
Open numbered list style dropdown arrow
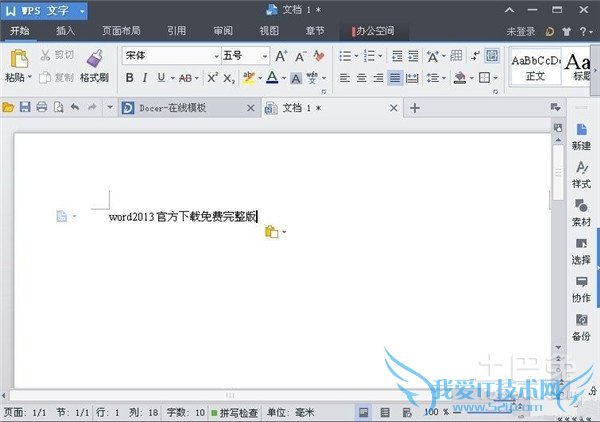[x=380, y=56]
